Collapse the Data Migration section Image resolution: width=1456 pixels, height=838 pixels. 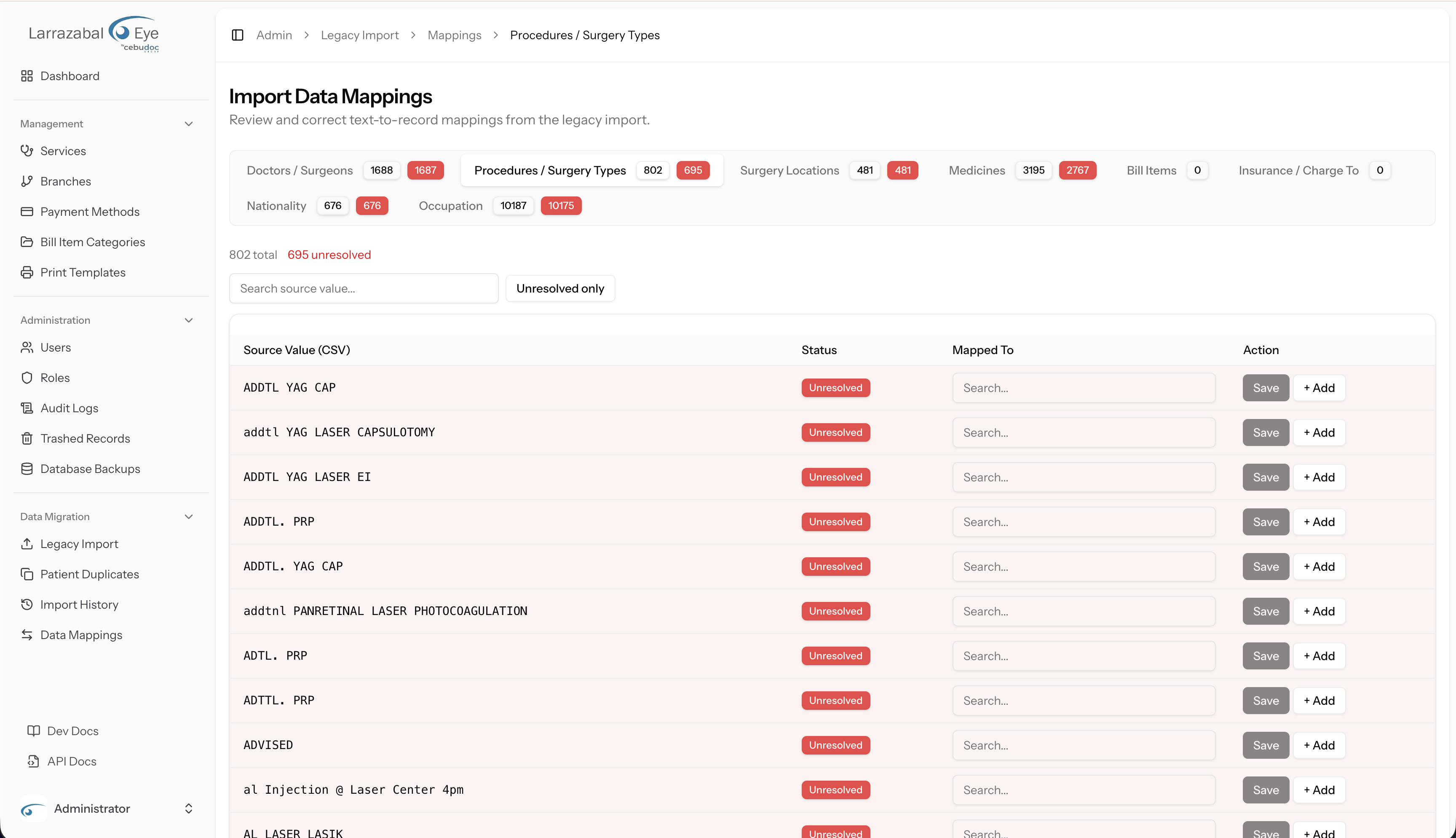pos(189,517)
